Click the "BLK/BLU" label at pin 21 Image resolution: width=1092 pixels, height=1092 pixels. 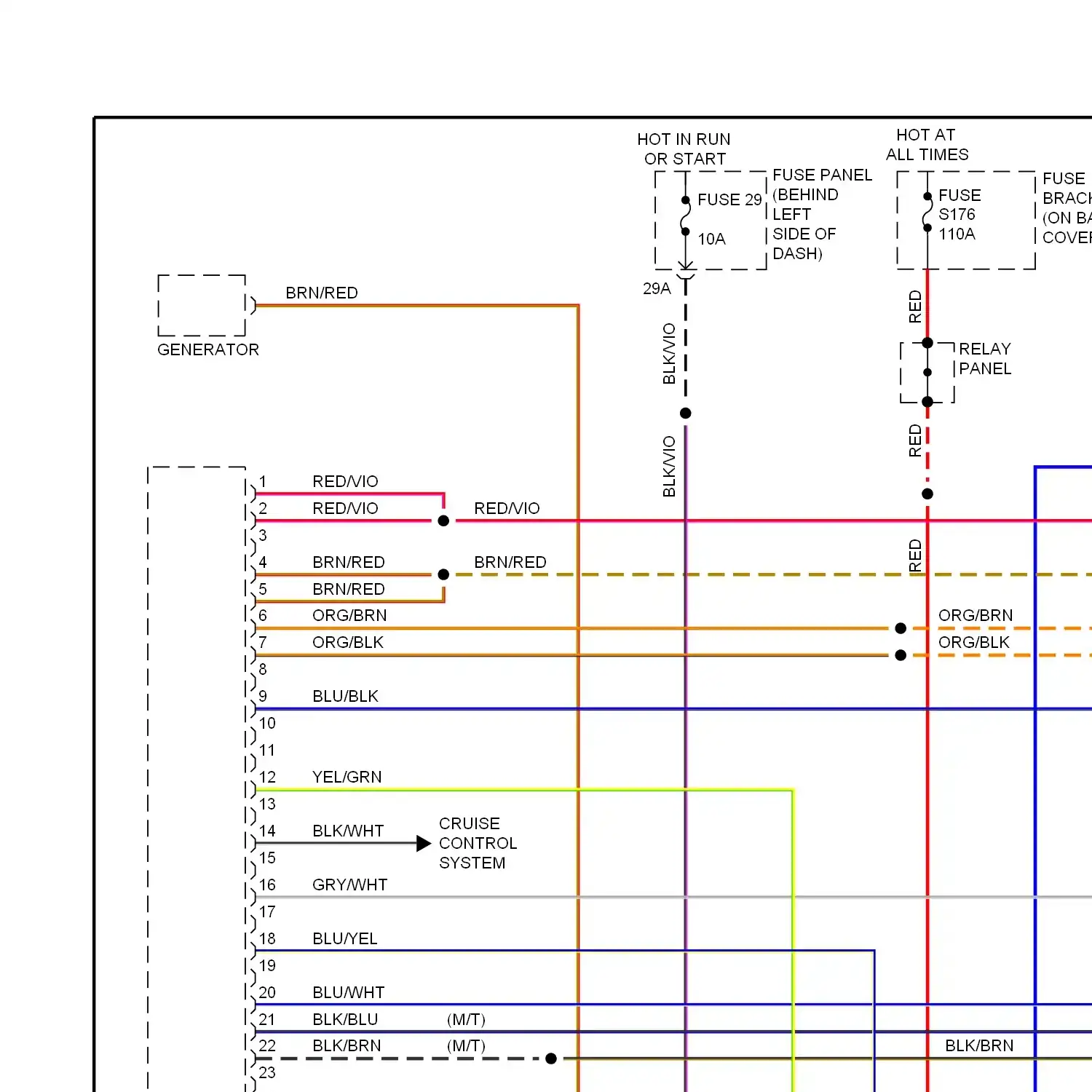coord(345,1019)
